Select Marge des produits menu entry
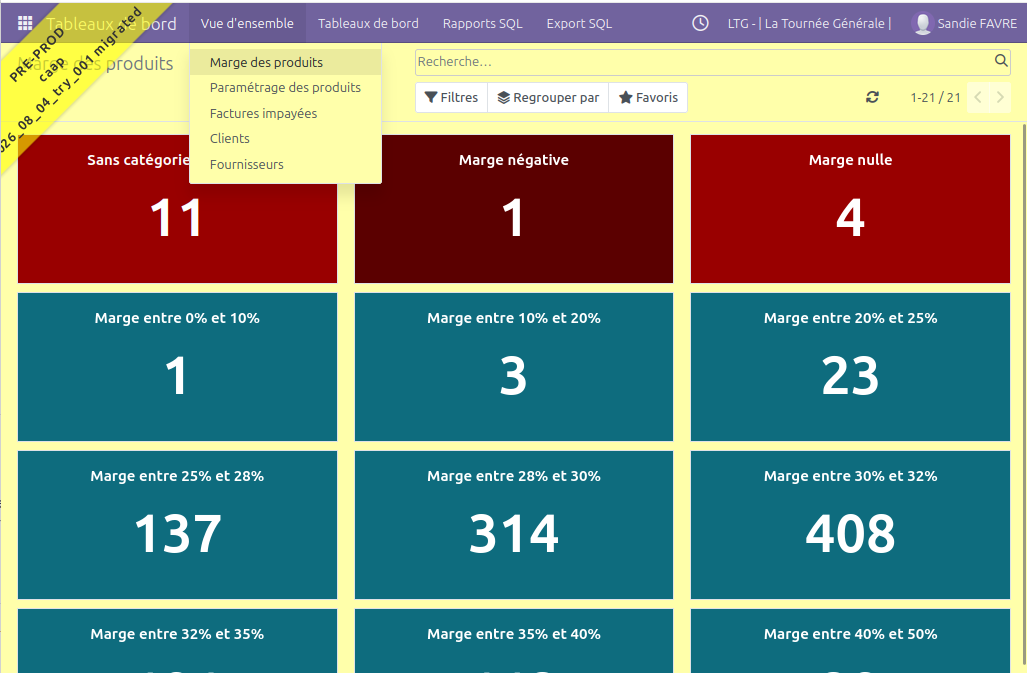 coord(285,62)
